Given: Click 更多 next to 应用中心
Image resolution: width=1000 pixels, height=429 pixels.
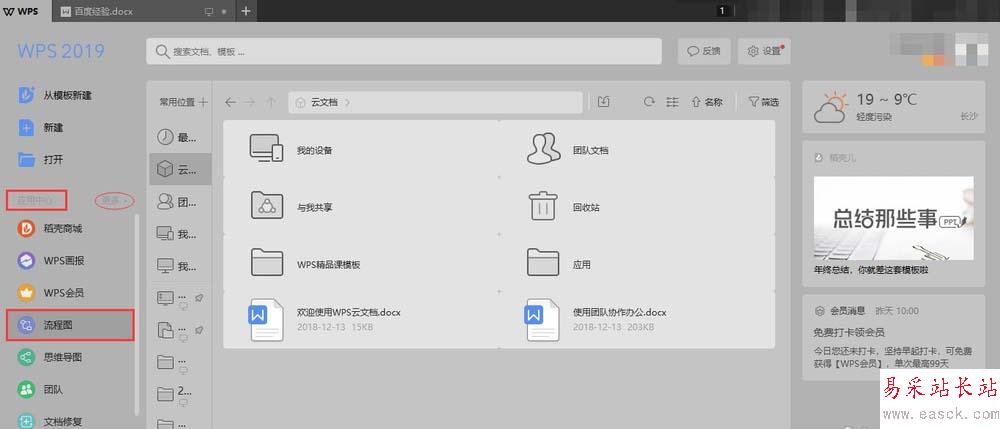Looking at the screenshot, I should click(115, 200).
